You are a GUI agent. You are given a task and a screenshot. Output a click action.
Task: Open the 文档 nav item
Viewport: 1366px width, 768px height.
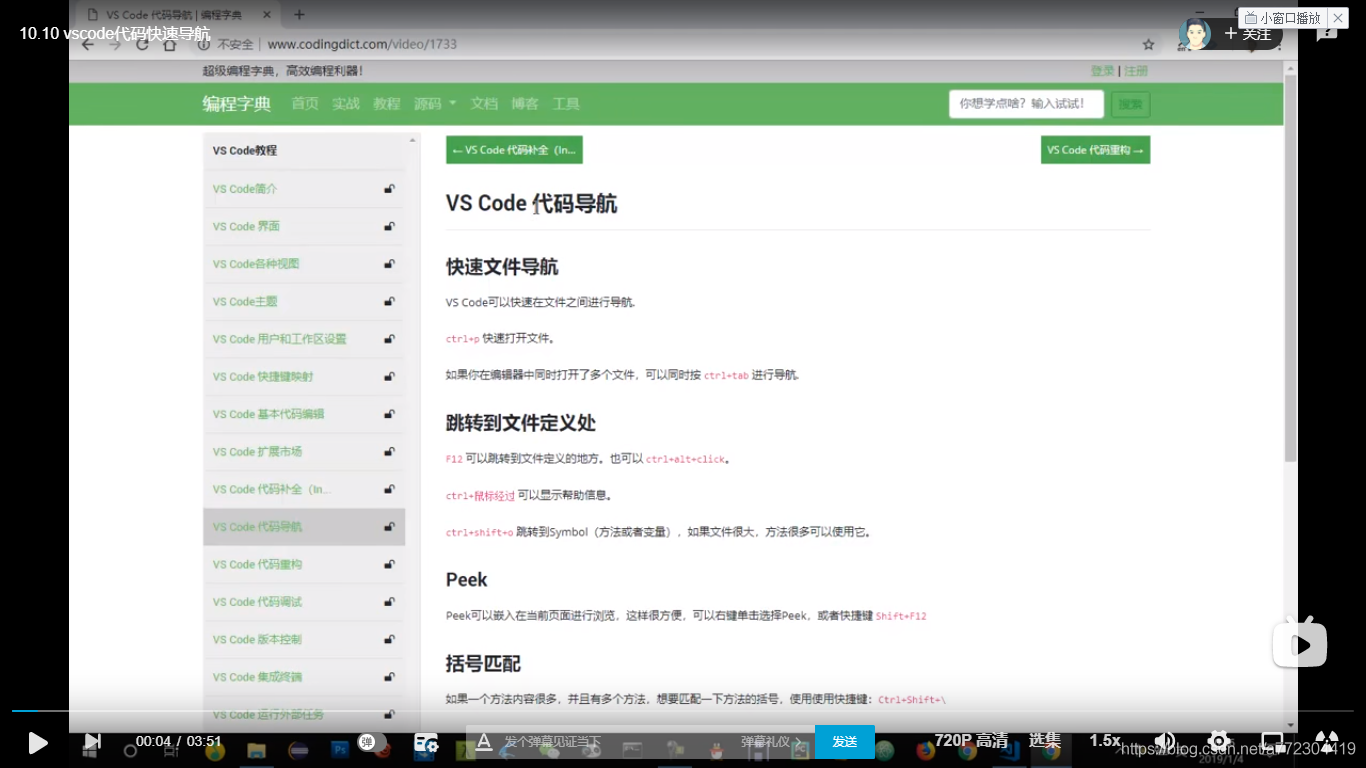[x=484, y=104]
